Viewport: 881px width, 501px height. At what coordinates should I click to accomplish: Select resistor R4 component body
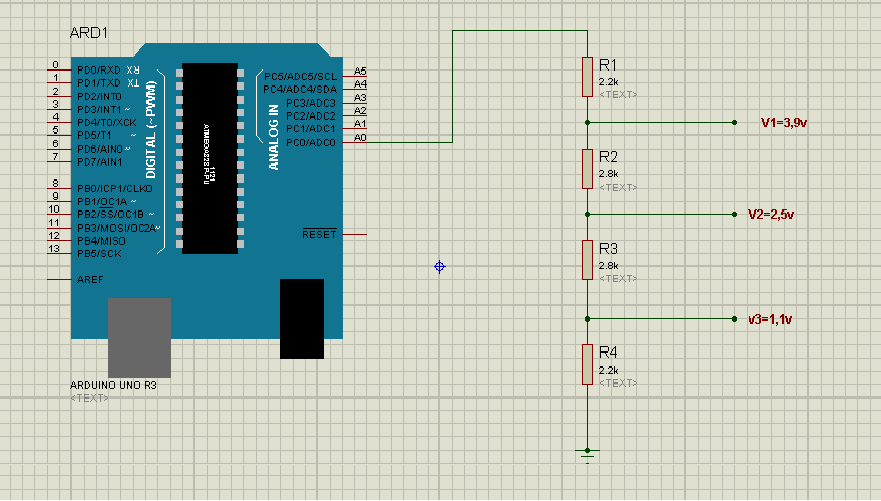[x=587, y=365]
